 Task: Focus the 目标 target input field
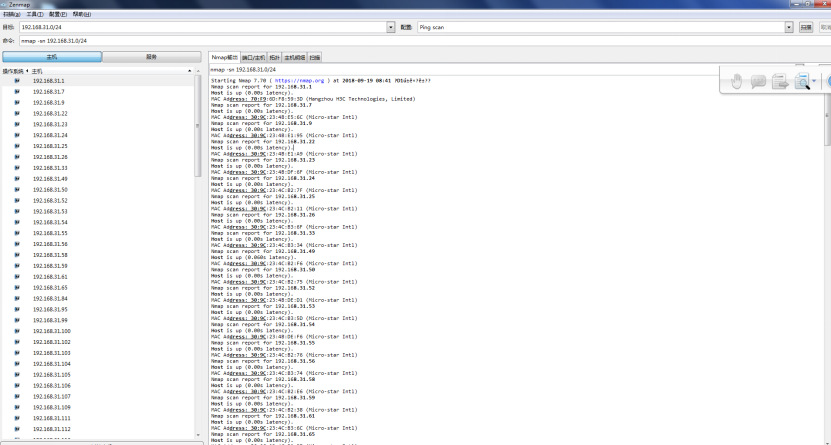(x=203, y=27)
